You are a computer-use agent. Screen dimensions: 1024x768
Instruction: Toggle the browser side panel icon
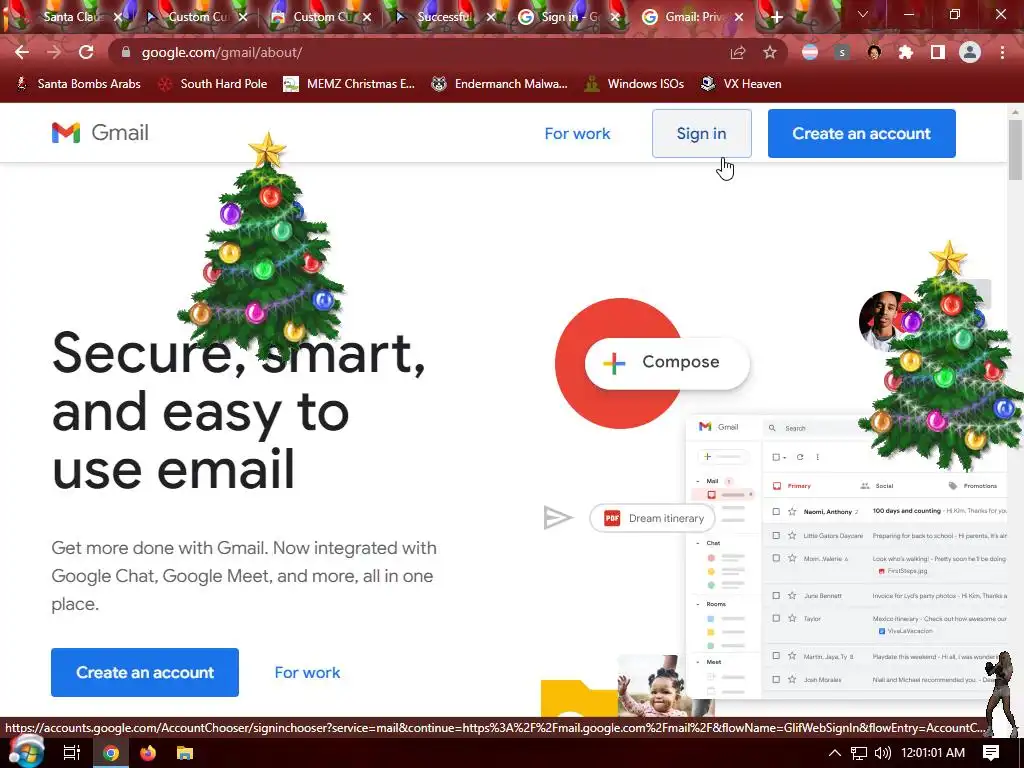coord(938,52)
